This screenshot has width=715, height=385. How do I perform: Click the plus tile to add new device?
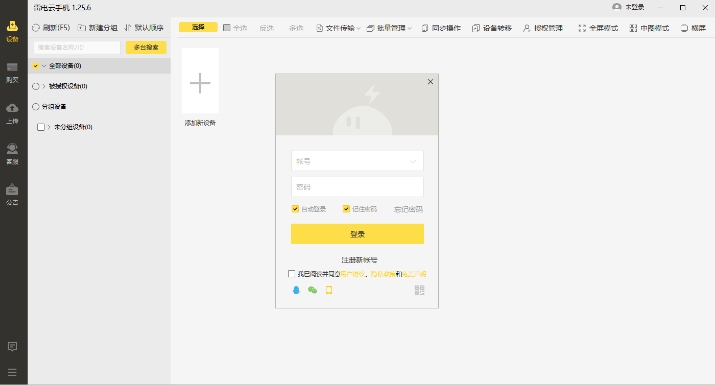click(200, 81)
